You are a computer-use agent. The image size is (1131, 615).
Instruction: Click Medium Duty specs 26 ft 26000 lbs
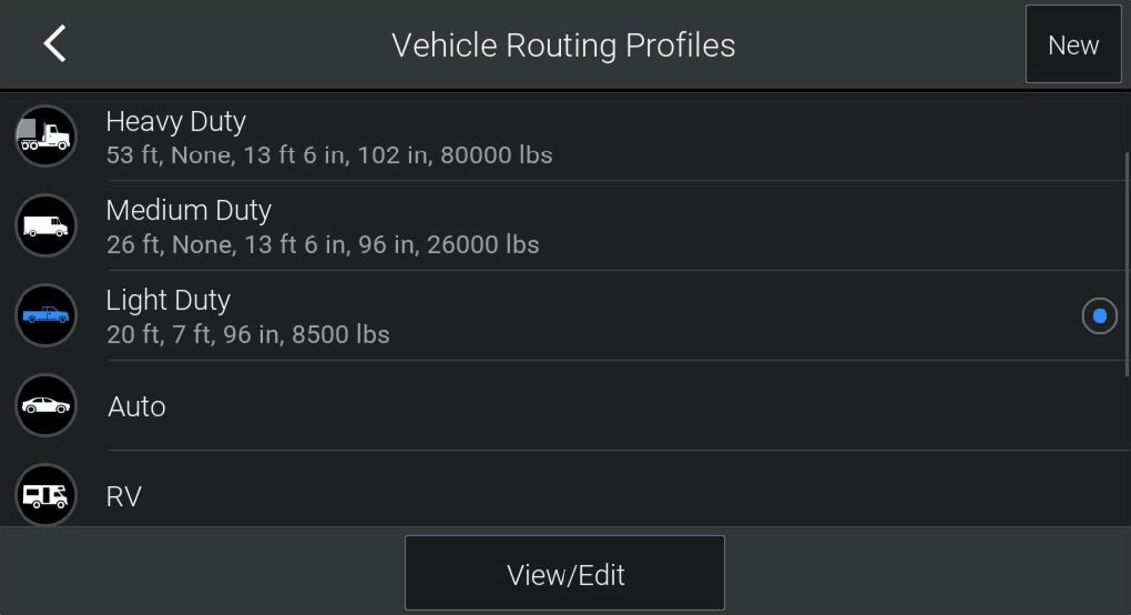point(322,244)
